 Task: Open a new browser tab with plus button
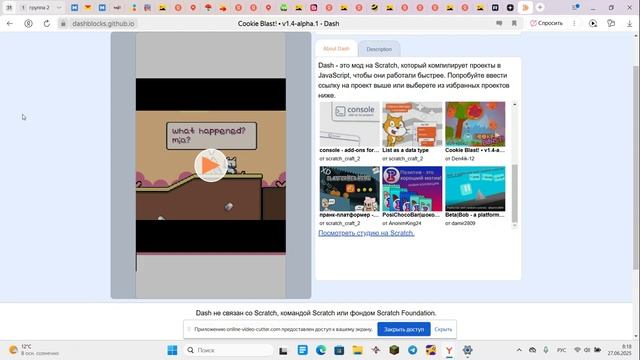pos(540,7)
